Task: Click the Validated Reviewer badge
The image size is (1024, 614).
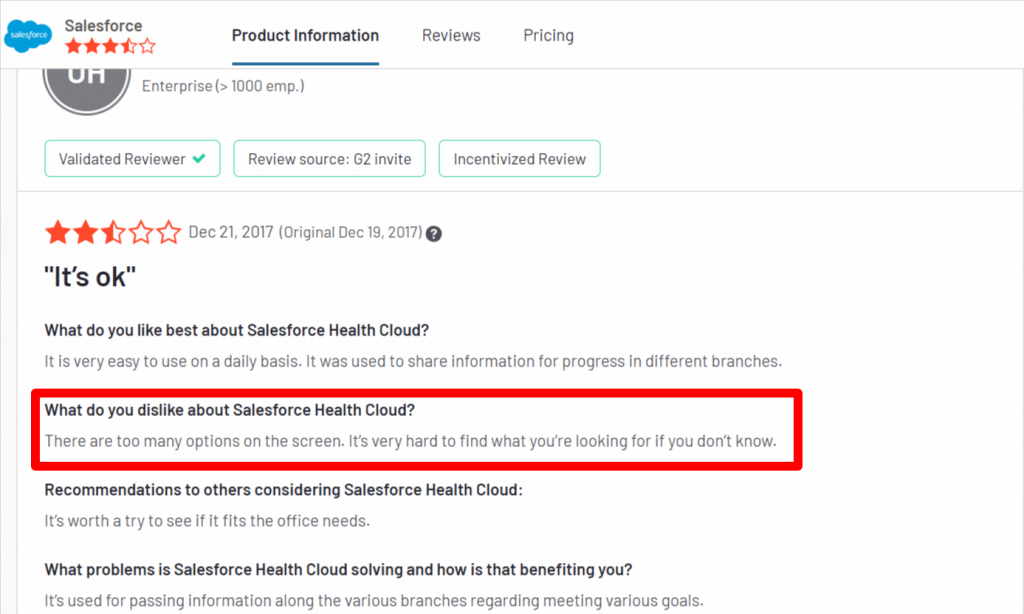Action: (132, 158)
